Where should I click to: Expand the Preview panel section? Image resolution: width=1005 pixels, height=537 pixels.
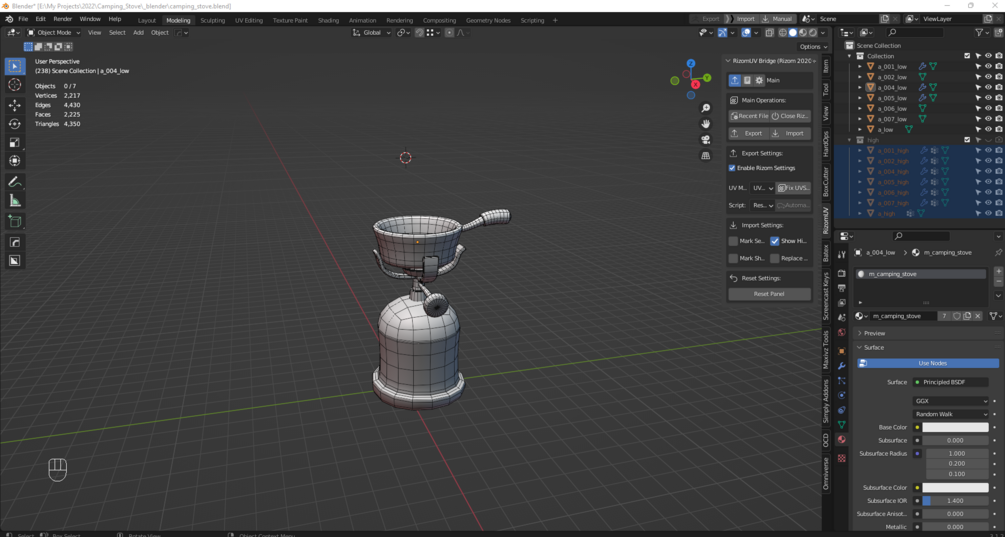874,333
